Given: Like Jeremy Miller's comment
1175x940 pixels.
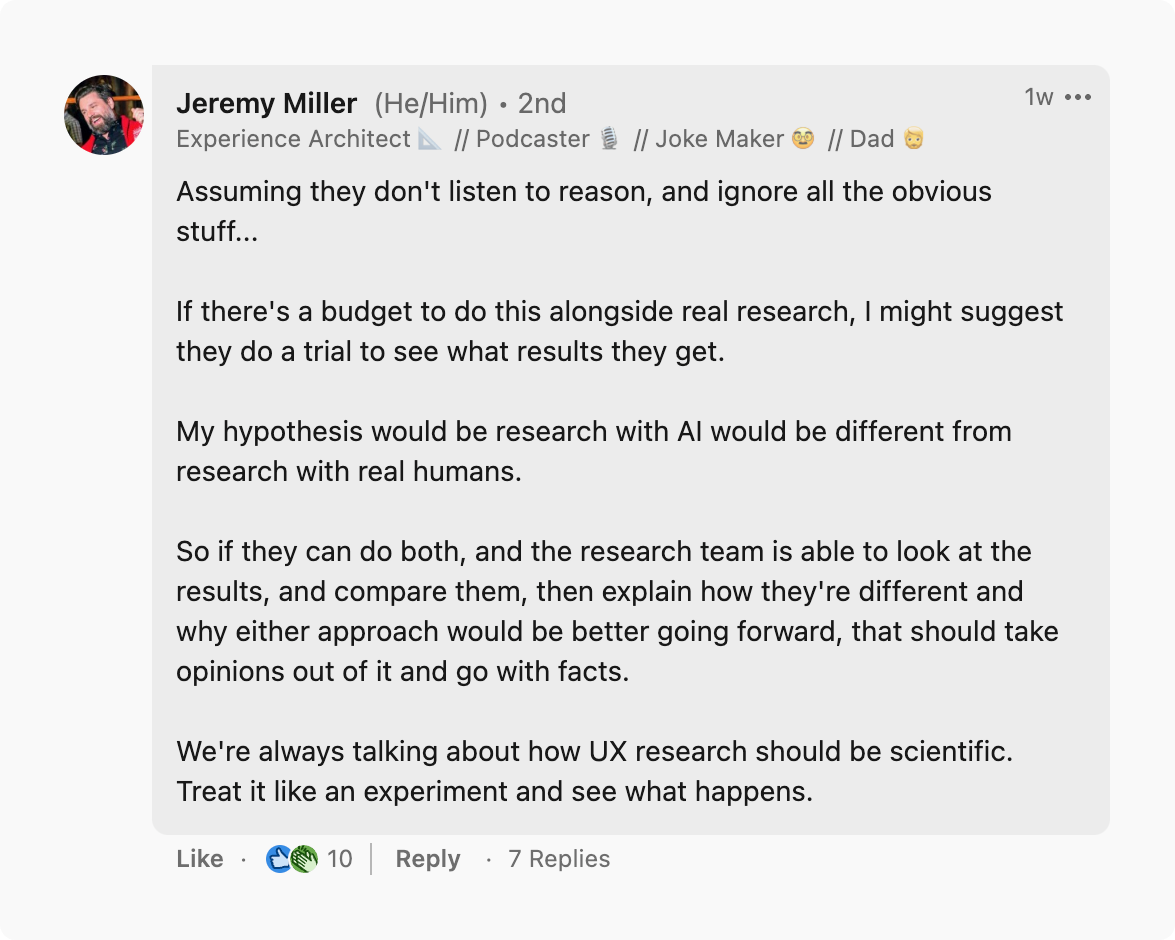Looking at the screenshot, I should (200, 859).
